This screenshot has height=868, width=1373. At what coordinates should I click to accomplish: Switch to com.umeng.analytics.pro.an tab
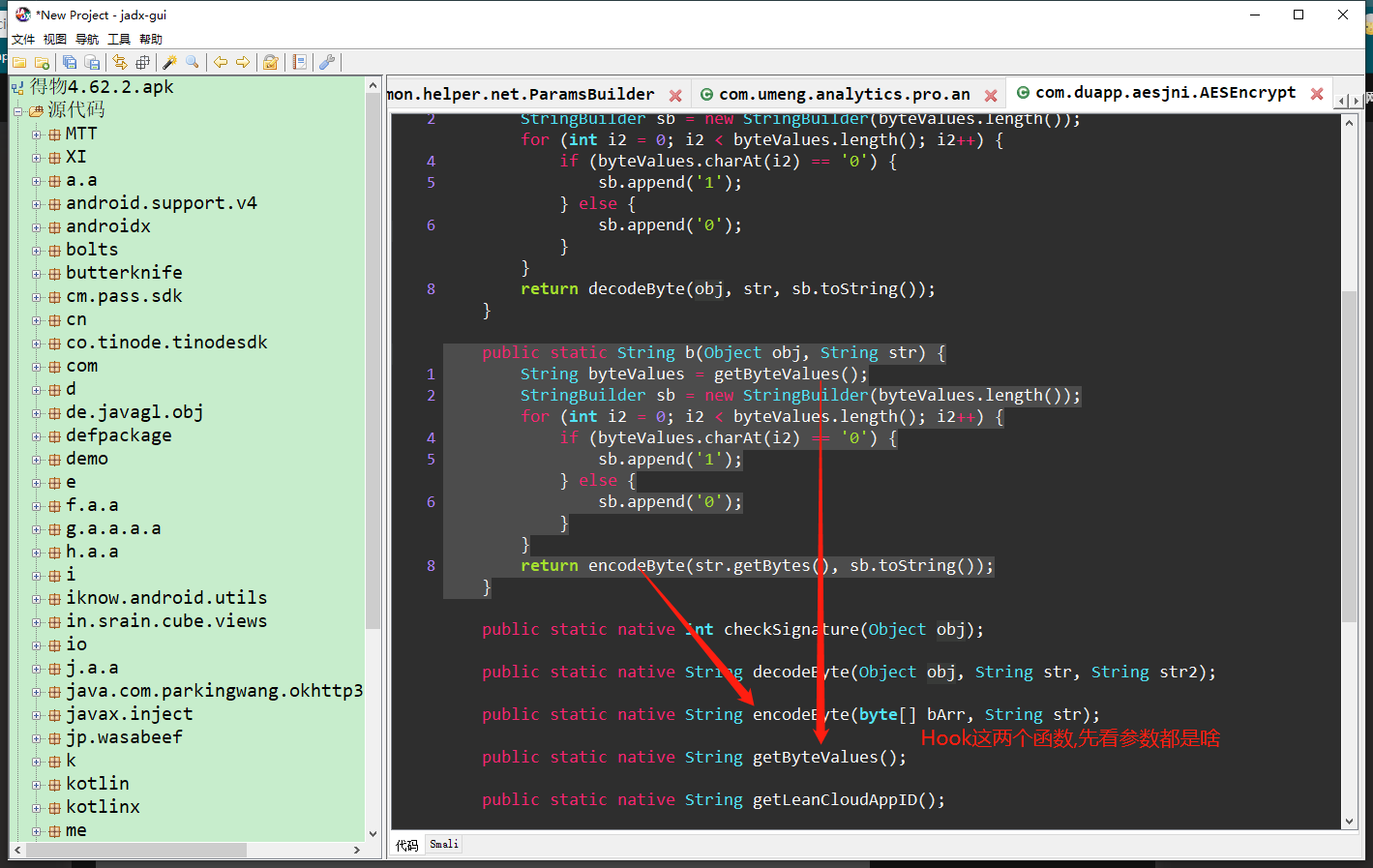click(x=845, y=94)
